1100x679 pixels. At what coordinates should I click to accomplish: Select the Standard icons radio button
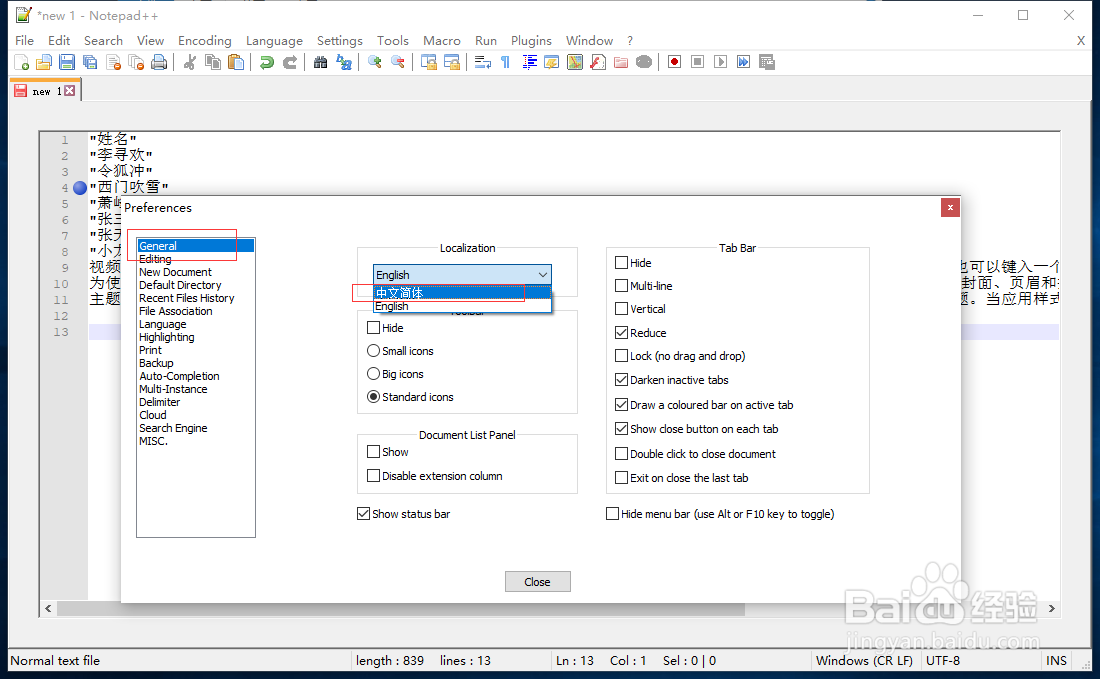point(373,397)
